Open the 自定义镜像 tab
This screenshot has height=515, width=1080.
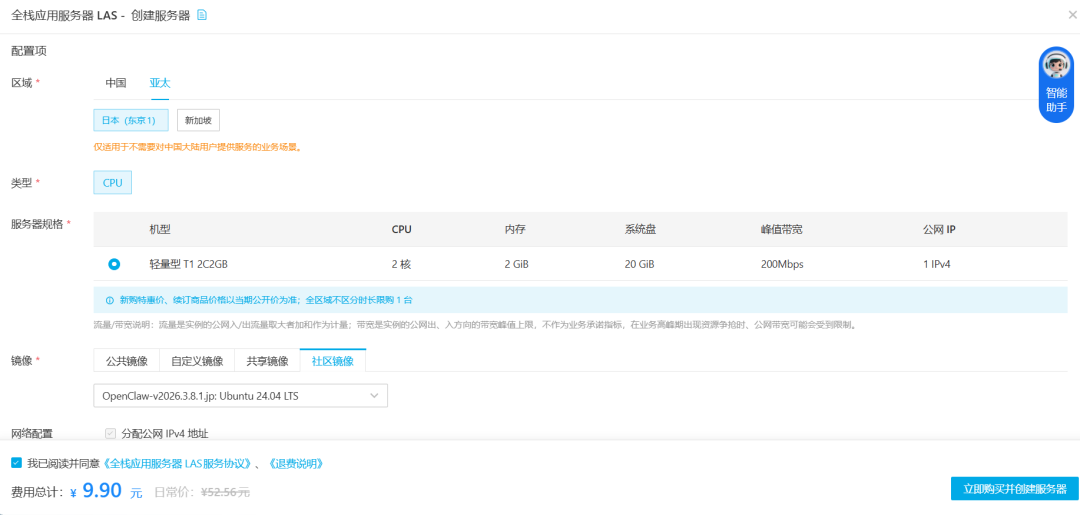(x=197, y=360)
